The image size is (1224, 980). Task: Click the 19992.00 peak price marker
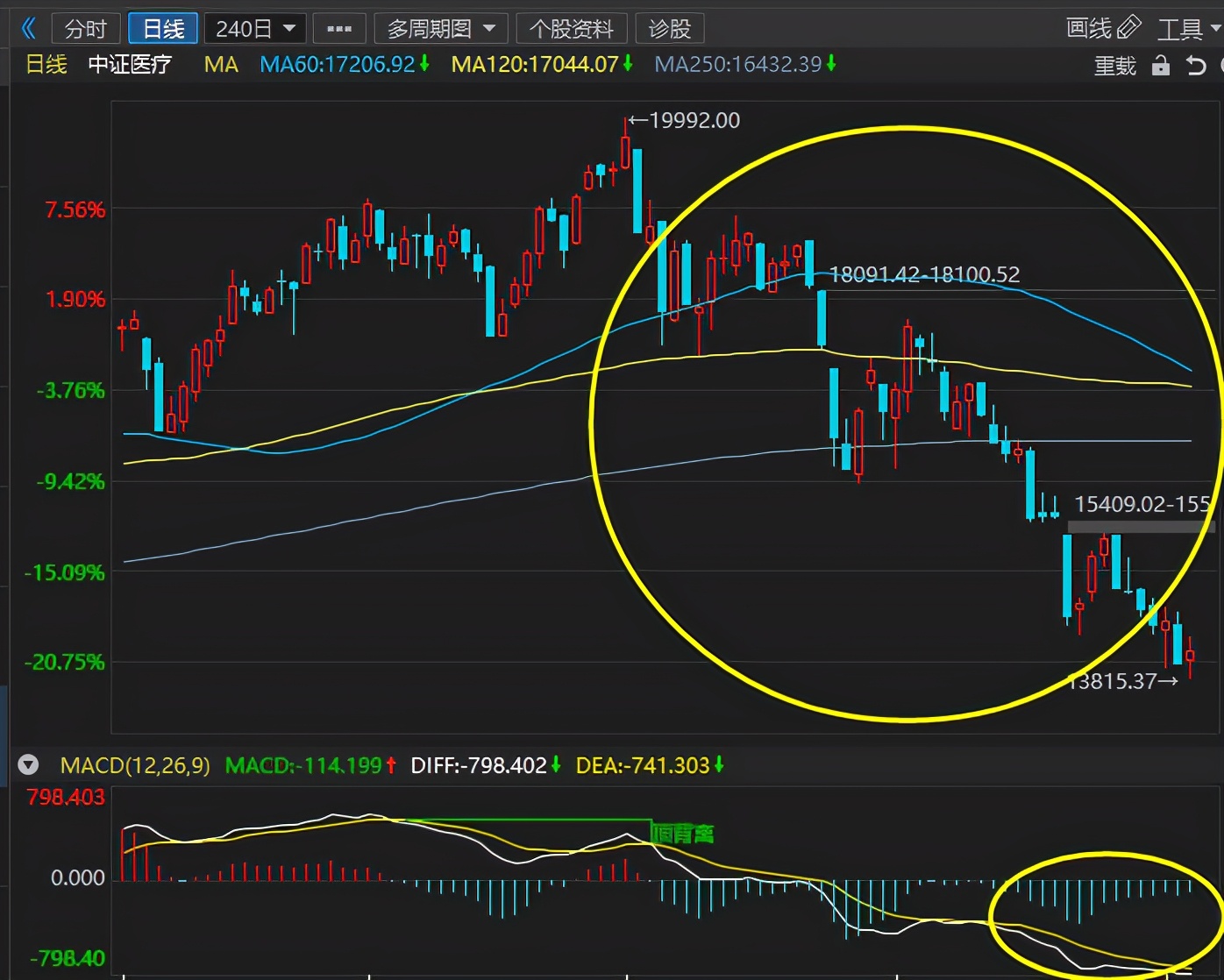(x=684, y=120)
